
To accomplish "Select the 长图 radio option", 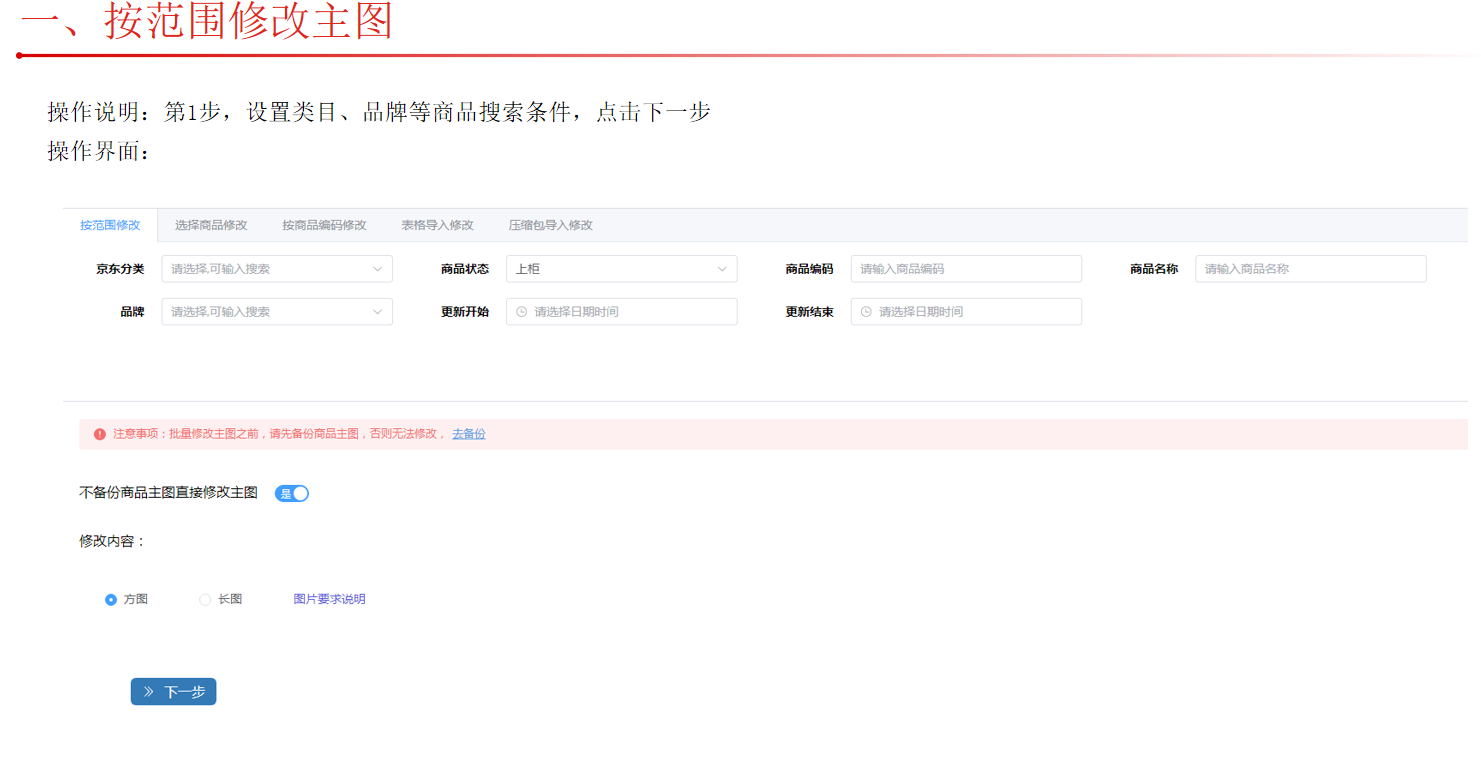I will pyautogui.click(x=205, y=600).
